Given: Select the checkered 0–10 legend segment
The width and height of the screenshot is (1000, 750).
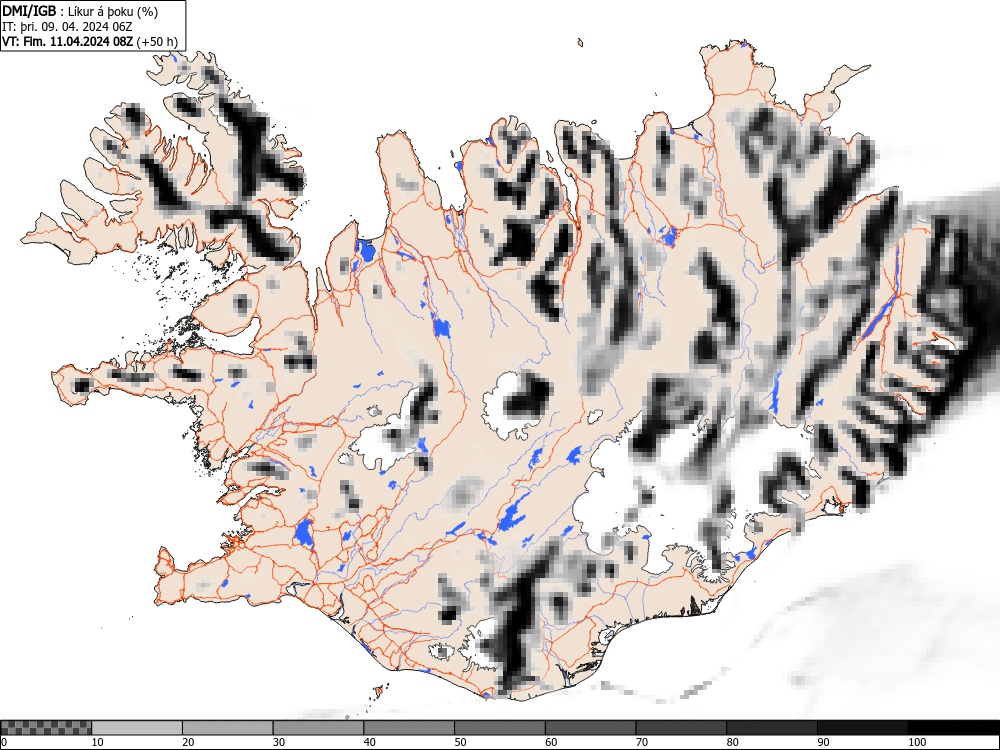Looking at the screenshot, I should (46, 728).
